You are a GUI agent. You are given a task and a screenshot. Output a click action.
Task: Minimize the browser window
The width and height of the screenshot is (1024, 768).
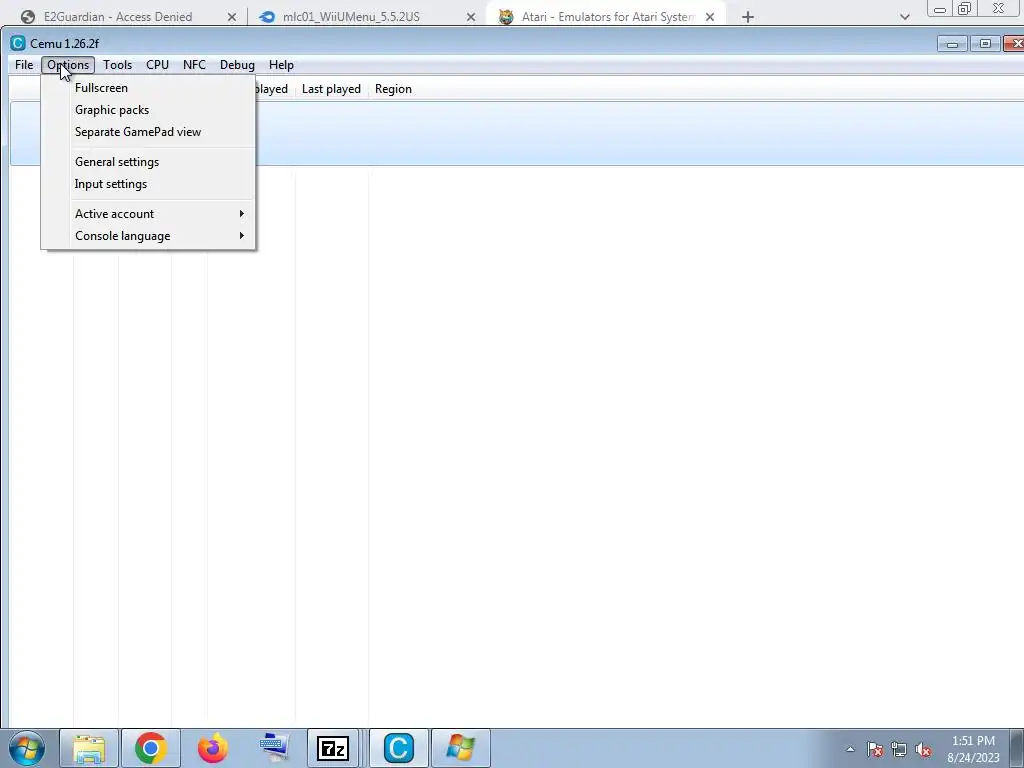point(940,8)
